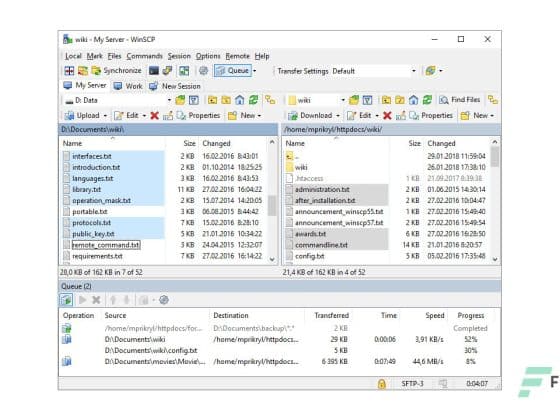560x420 pixels.
Task: Delete selected remote files red X
Action: click(x=387, y=116)
